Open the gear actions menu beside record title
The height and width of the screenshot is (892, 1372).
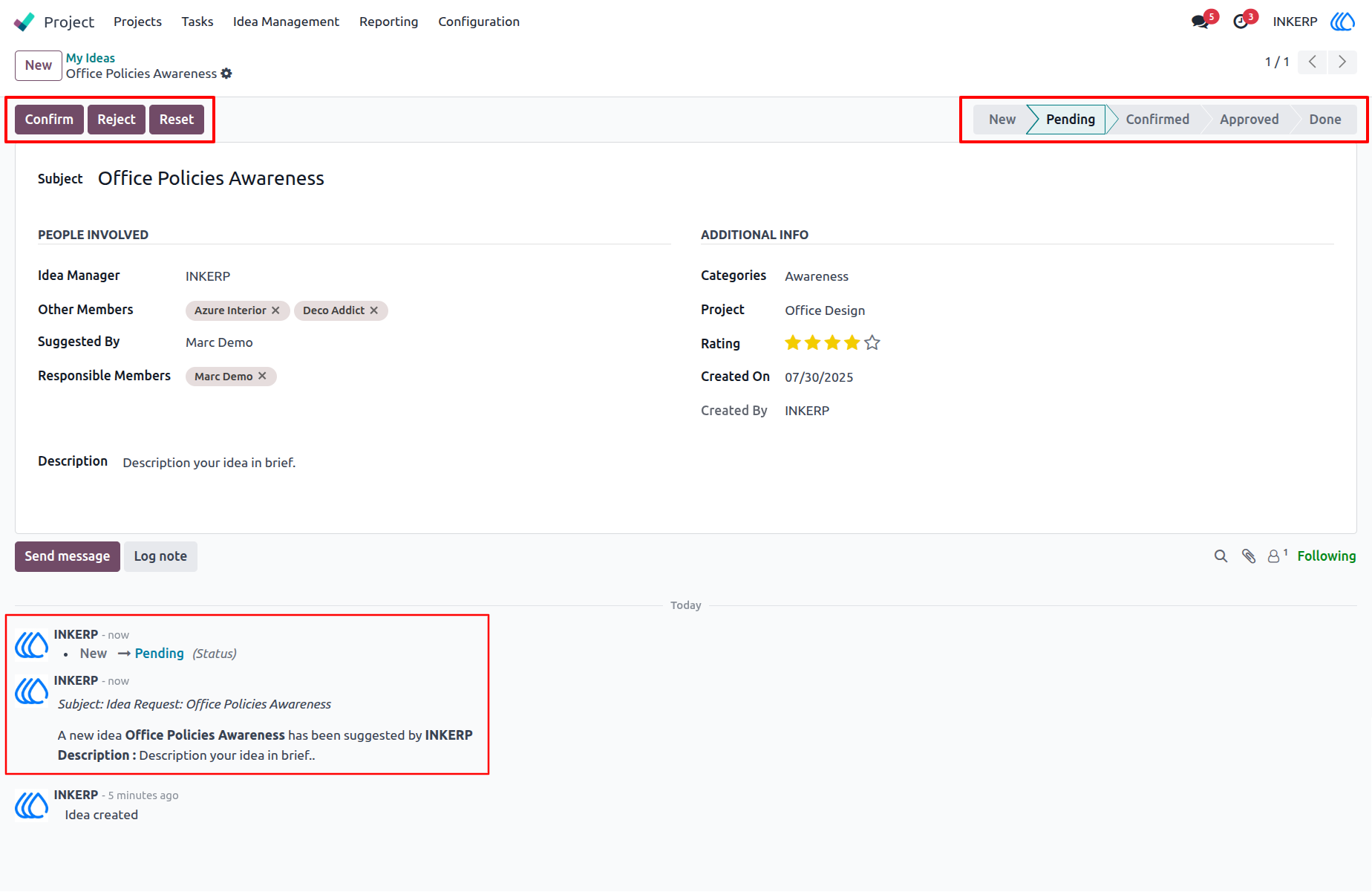226,74
